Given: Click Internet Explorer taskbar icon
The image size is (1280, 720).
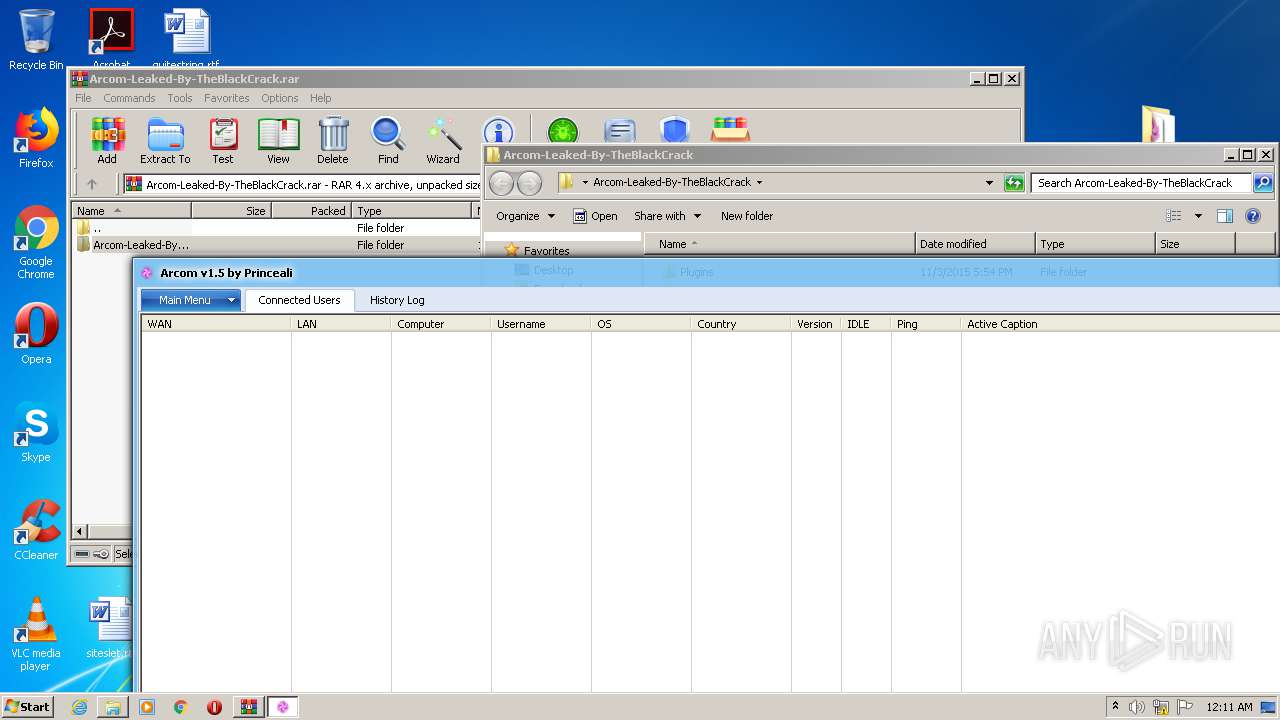Looking at the screenshot, I should click(x=79, y=707).
